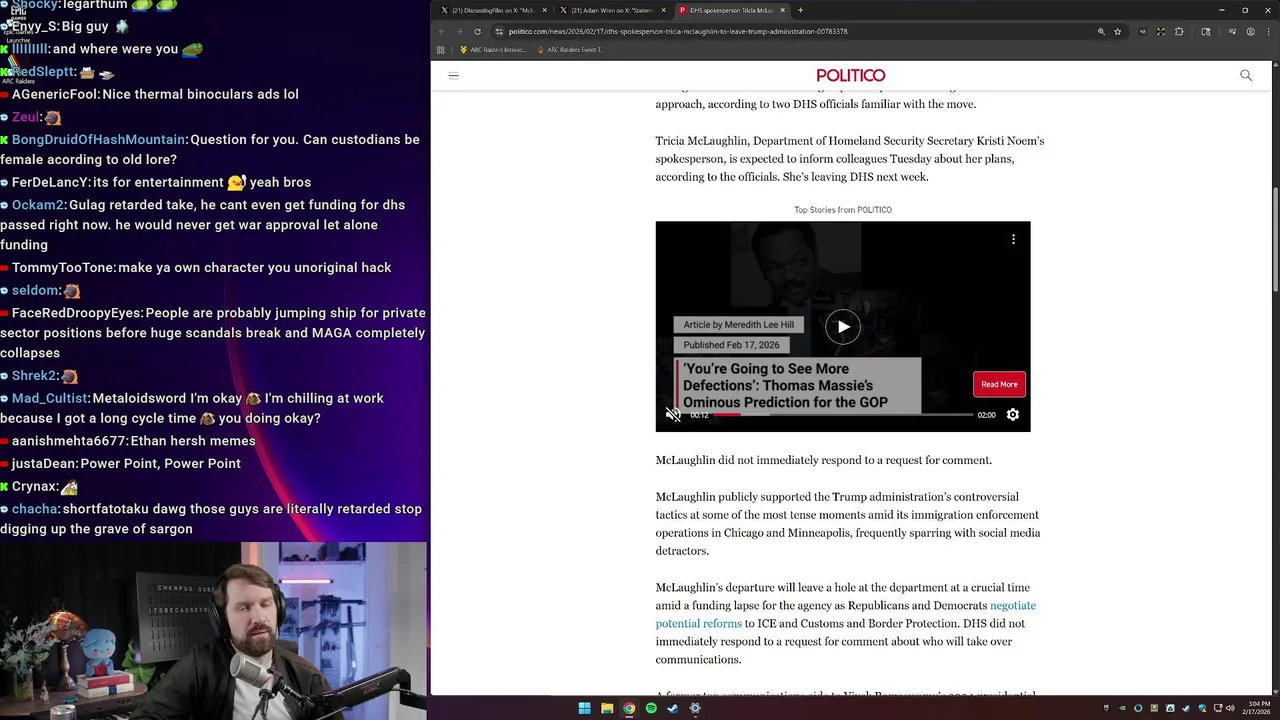The image size is (1280, 720).
Task: Open the Politico hamburger menu
Action: pos(453,75)
